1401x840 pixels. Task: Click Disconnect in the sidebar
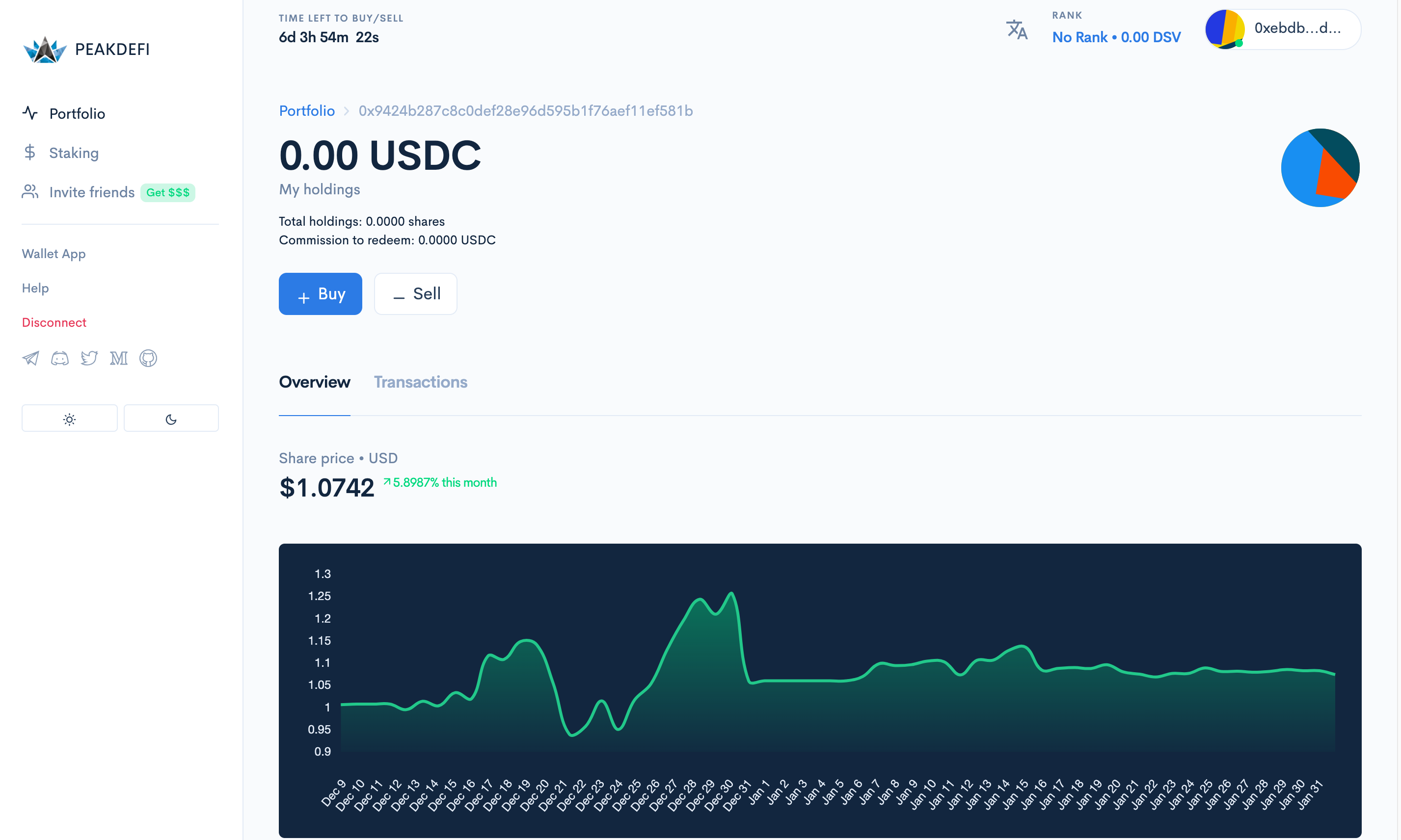[x=54, y=323]
